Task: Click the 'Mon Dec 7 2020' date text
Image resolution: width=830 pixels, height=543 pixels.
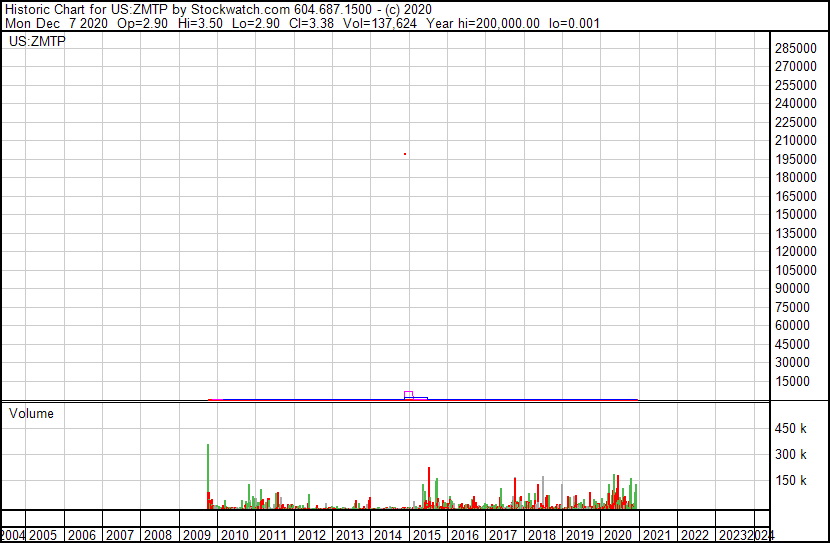Action: click(56, 23)
